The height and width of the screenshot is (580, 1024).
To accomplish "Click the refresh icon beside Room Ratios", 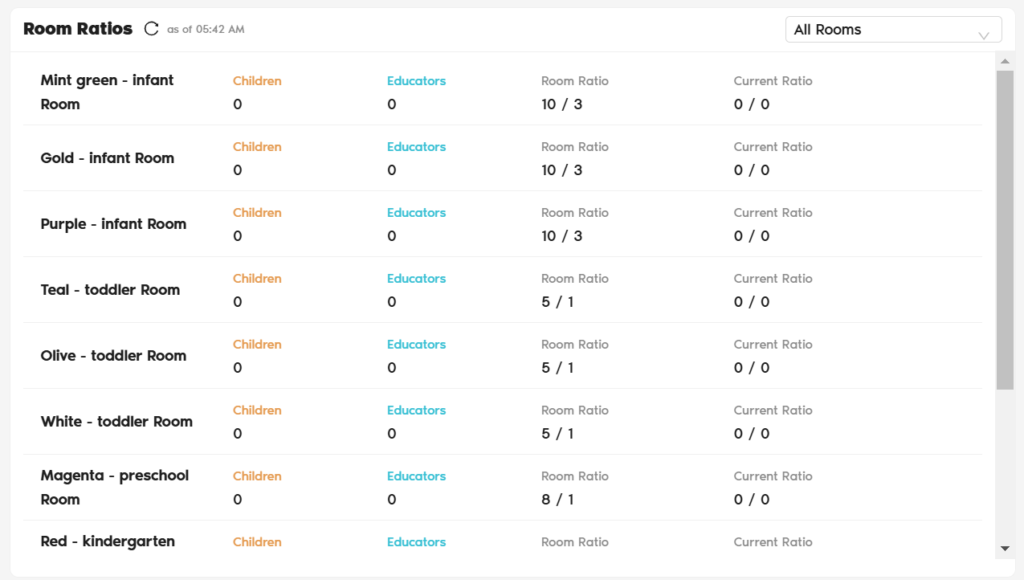I will click(151, 29).
